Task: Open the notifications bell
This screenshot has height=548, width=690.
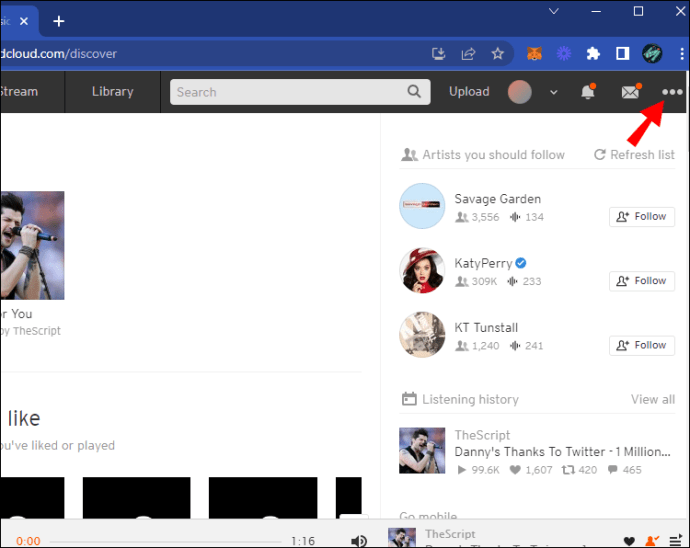Action: (x=588, y=92)
